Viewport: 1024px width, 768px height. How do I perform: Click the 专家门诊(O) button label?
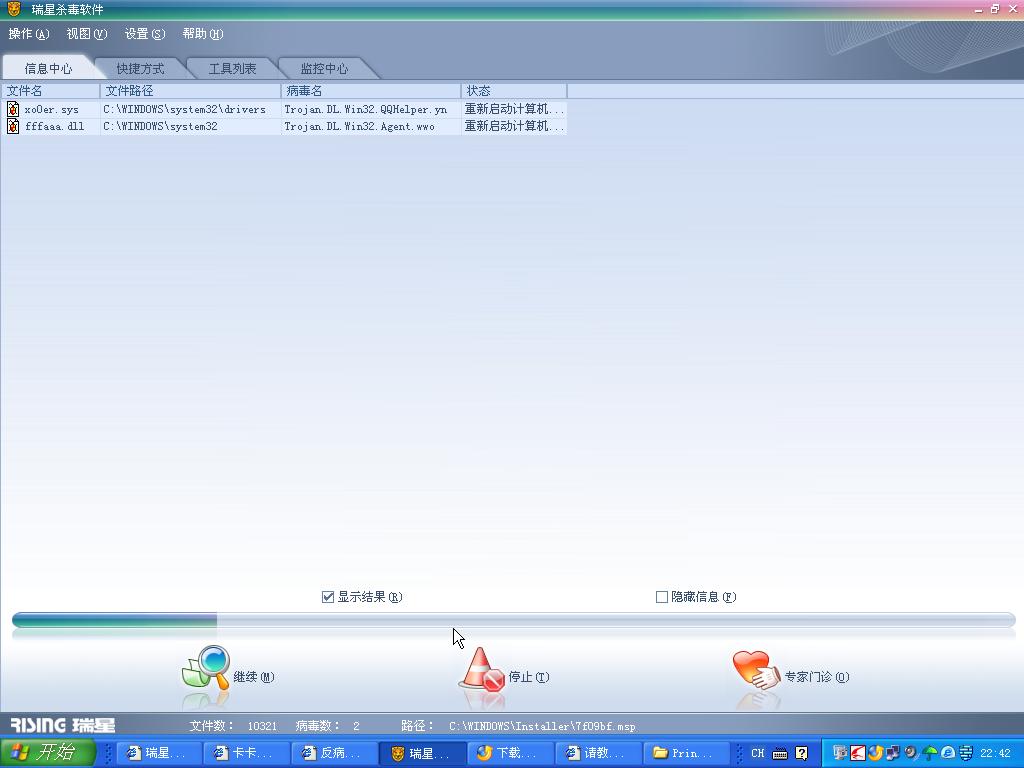point(817,677)
